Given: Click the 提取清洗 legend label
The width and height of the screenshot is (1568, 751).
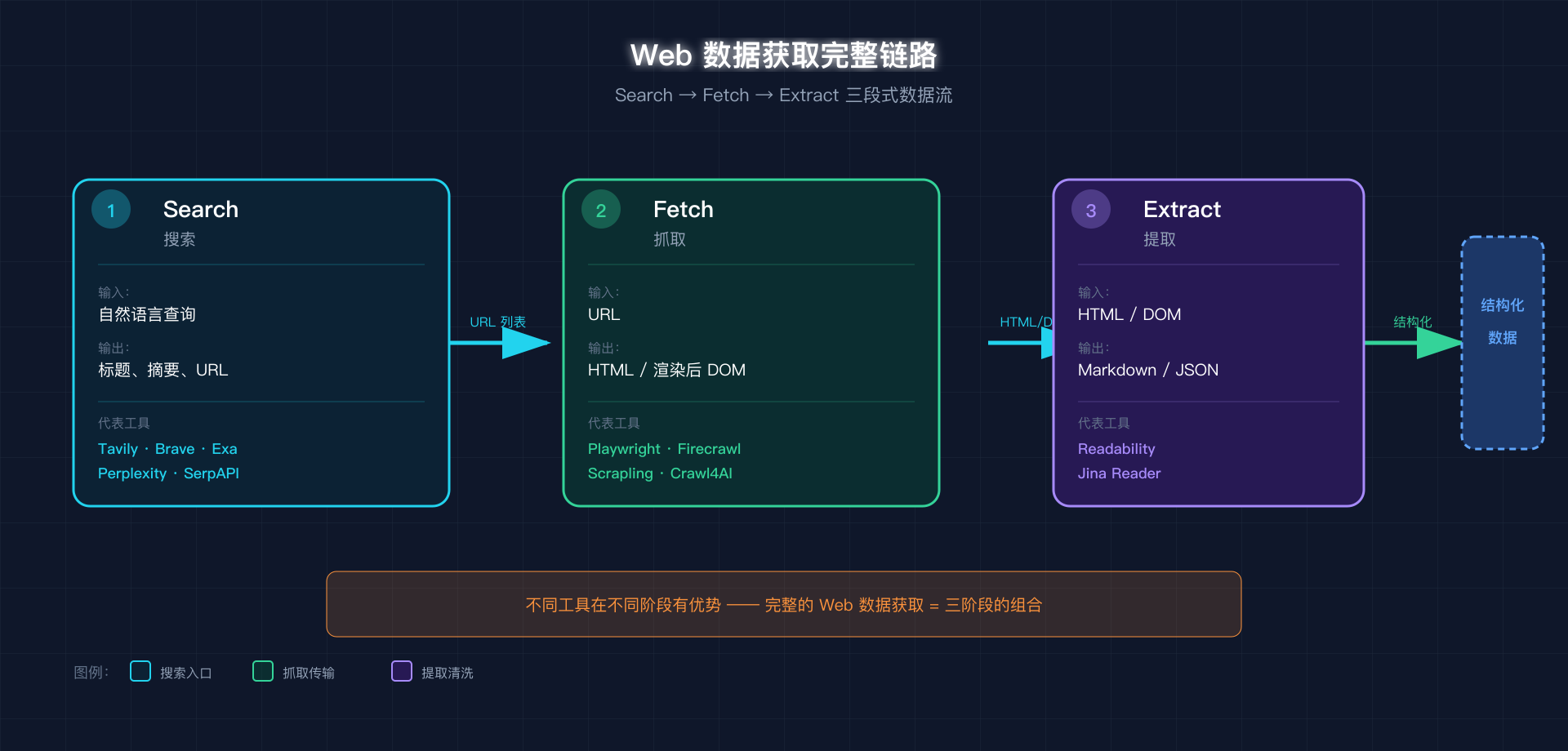Looking at the screenshot, I should (x=448, y=673).
